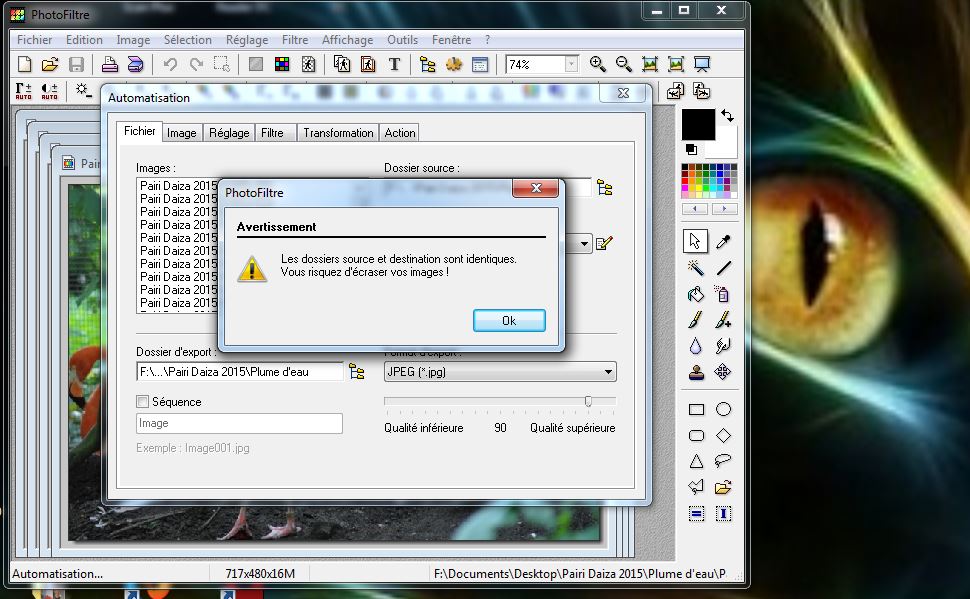Click the JPEG quality slider handle

(588, 401)
